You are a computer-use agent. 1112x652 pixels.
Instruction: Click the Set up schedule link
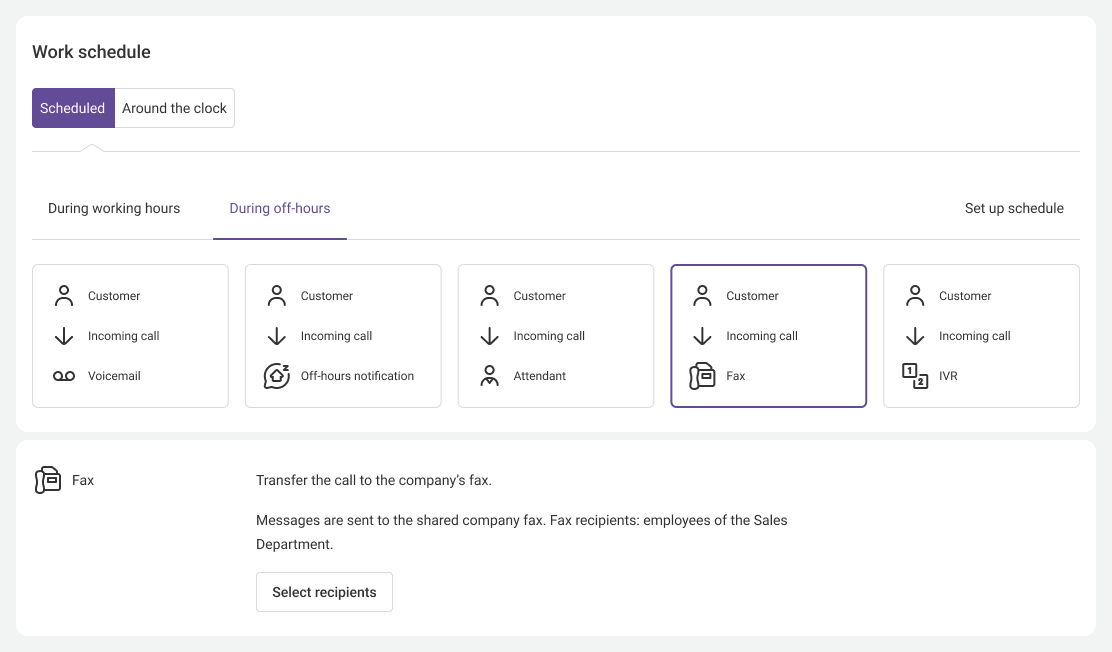pos(1014,209)
